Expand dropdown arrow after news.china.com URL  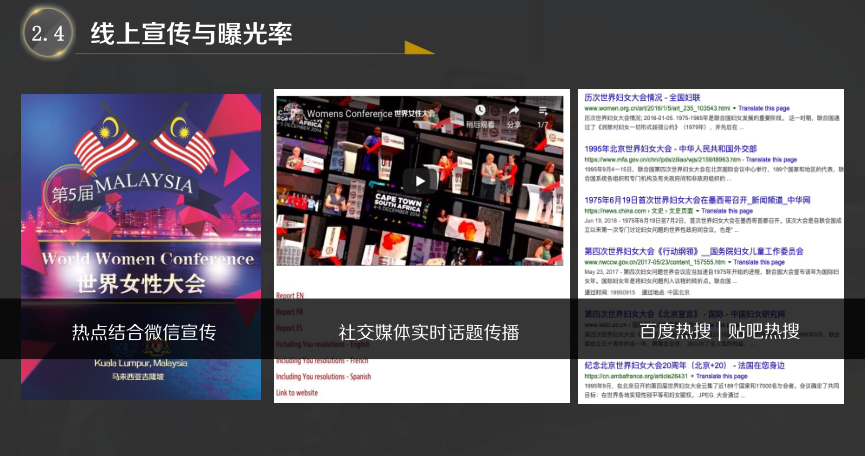pos(698,211)
